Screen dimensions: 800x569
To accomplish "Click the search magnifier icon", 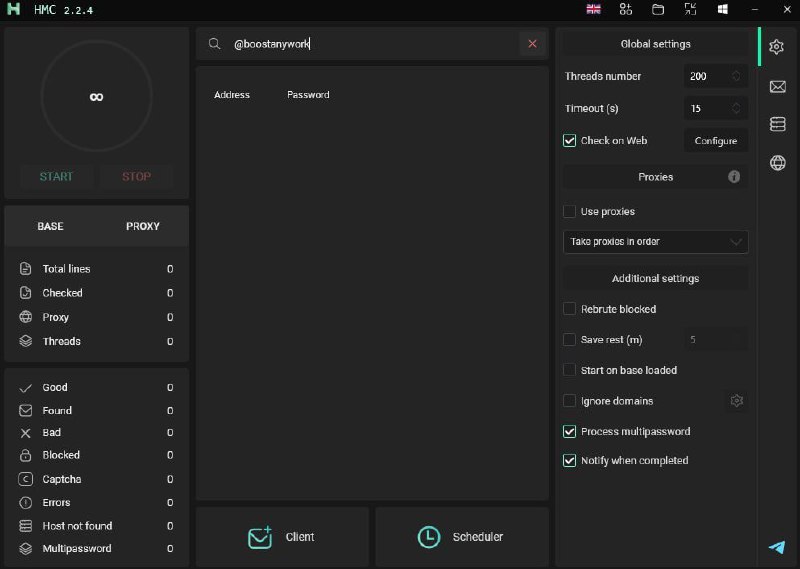I will [x=214, y=44].
